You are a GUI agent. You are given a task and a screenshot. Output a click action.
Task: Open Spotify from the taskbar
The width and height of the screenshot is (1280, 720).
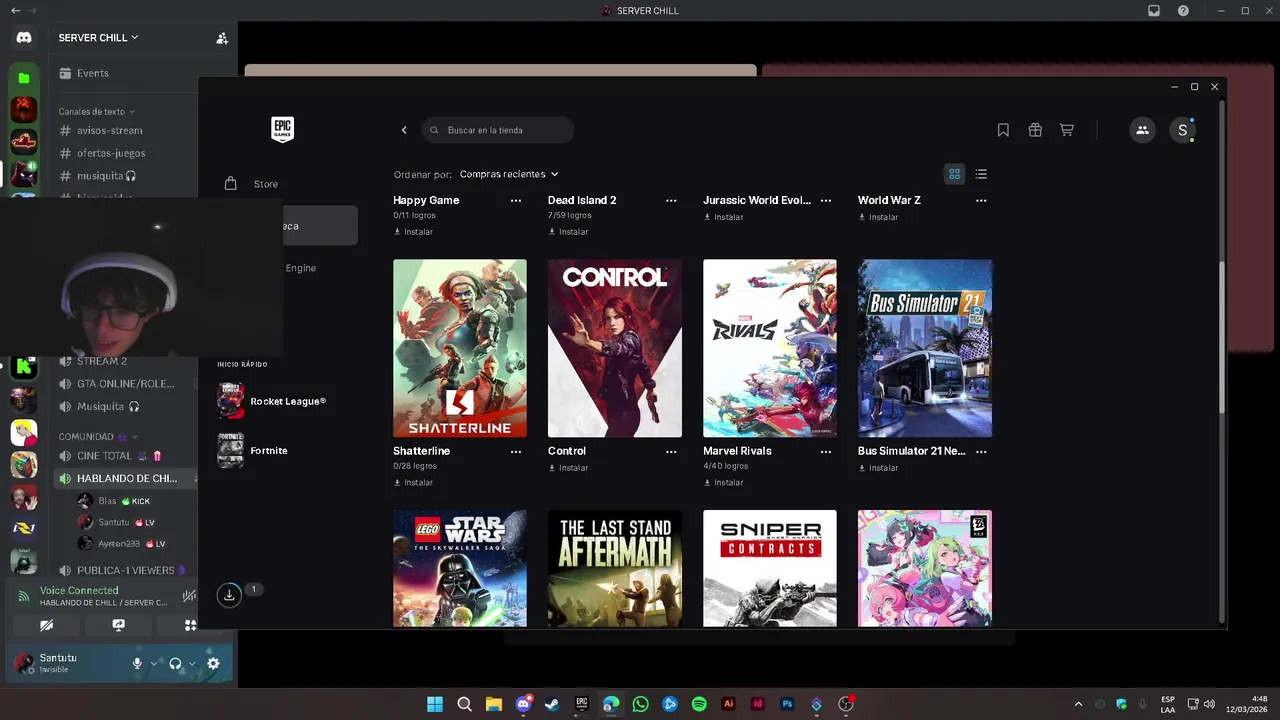click(x=699, y=704)
